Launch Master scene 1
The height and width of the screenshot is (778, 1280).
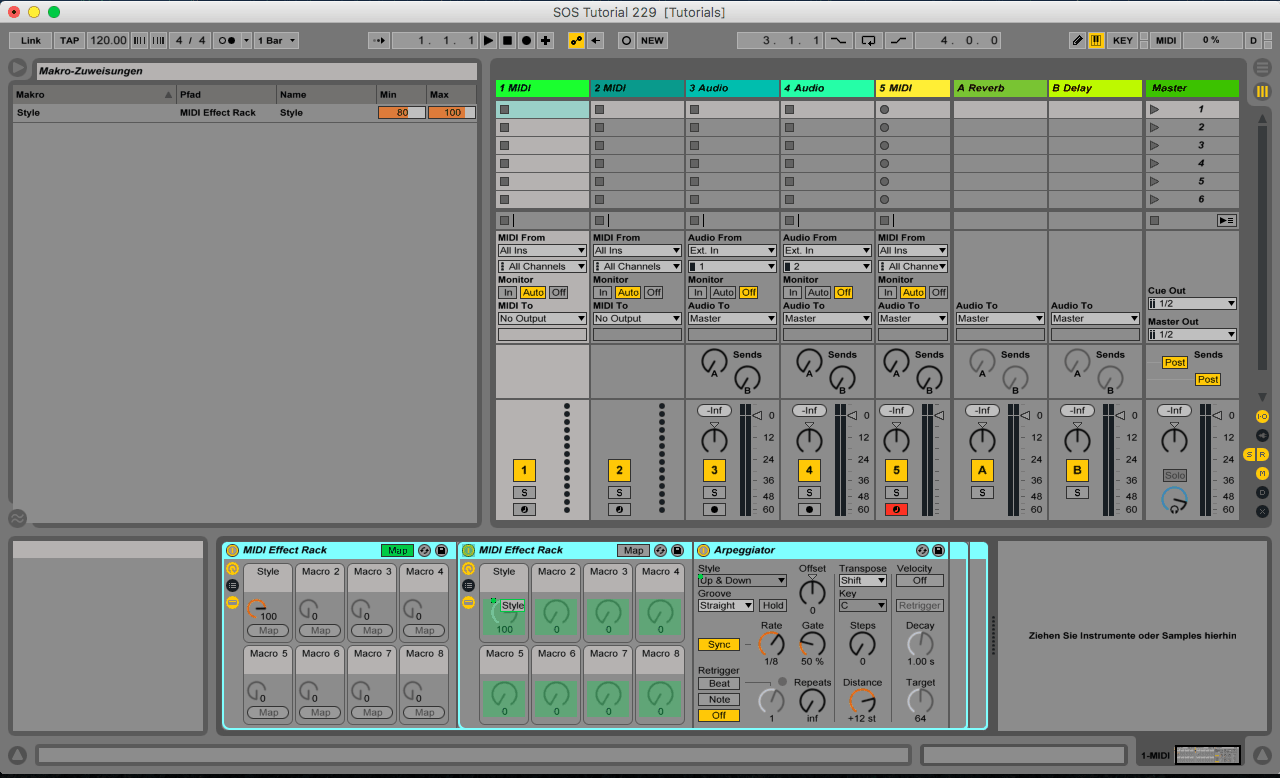click(x=1155, y=109)
